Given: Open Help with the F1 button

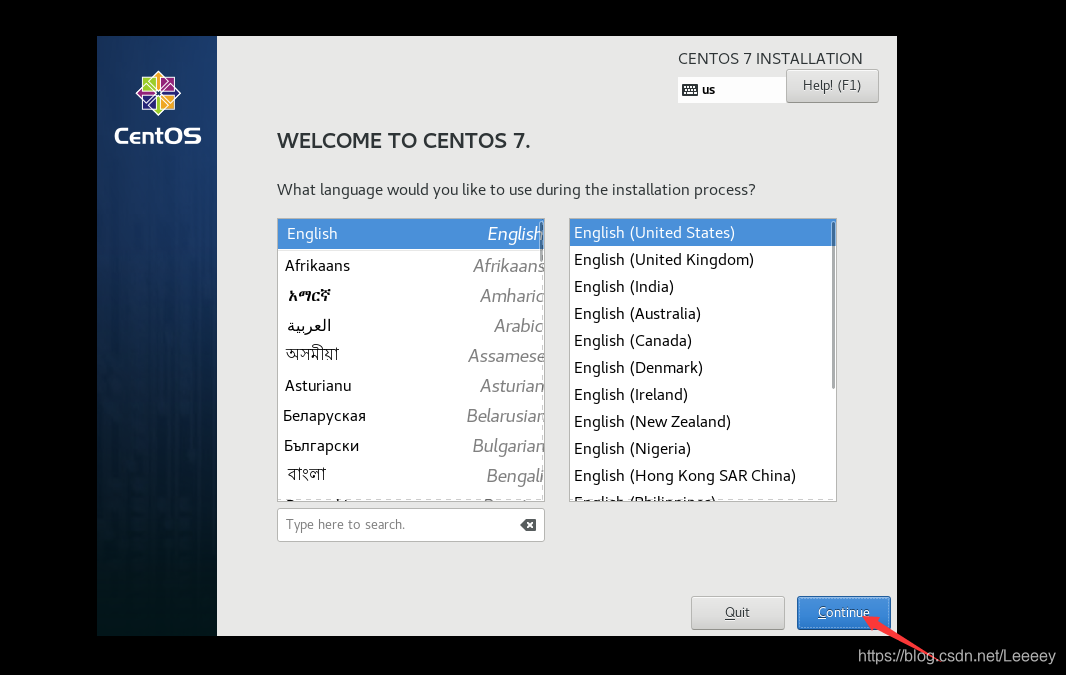Looking at the screenshot, I should click(x=832, y=86).
